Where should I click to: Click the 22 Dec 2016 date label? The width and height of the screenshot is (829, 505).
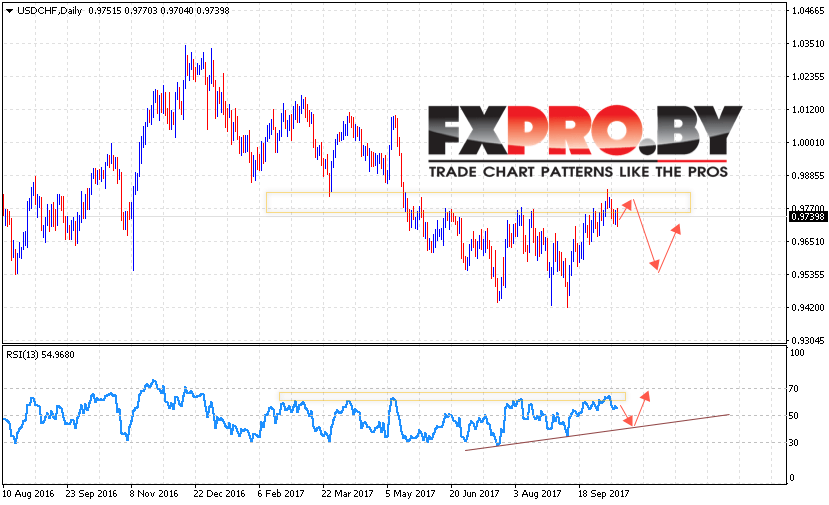tap(219, 493)
